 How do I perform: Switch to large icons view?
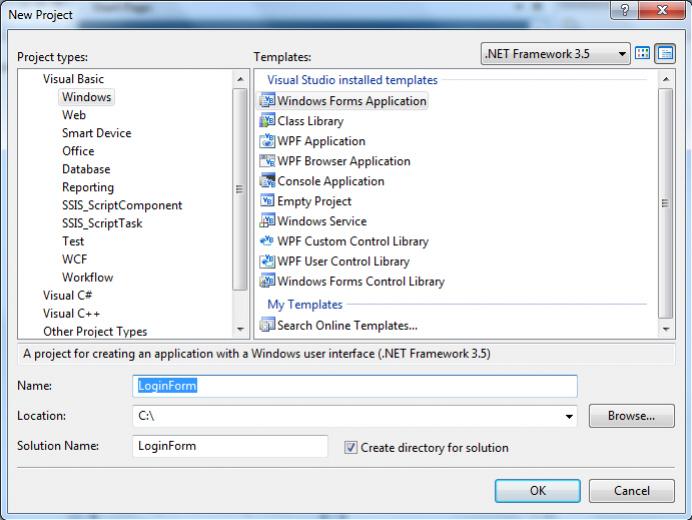pos(643,53)
